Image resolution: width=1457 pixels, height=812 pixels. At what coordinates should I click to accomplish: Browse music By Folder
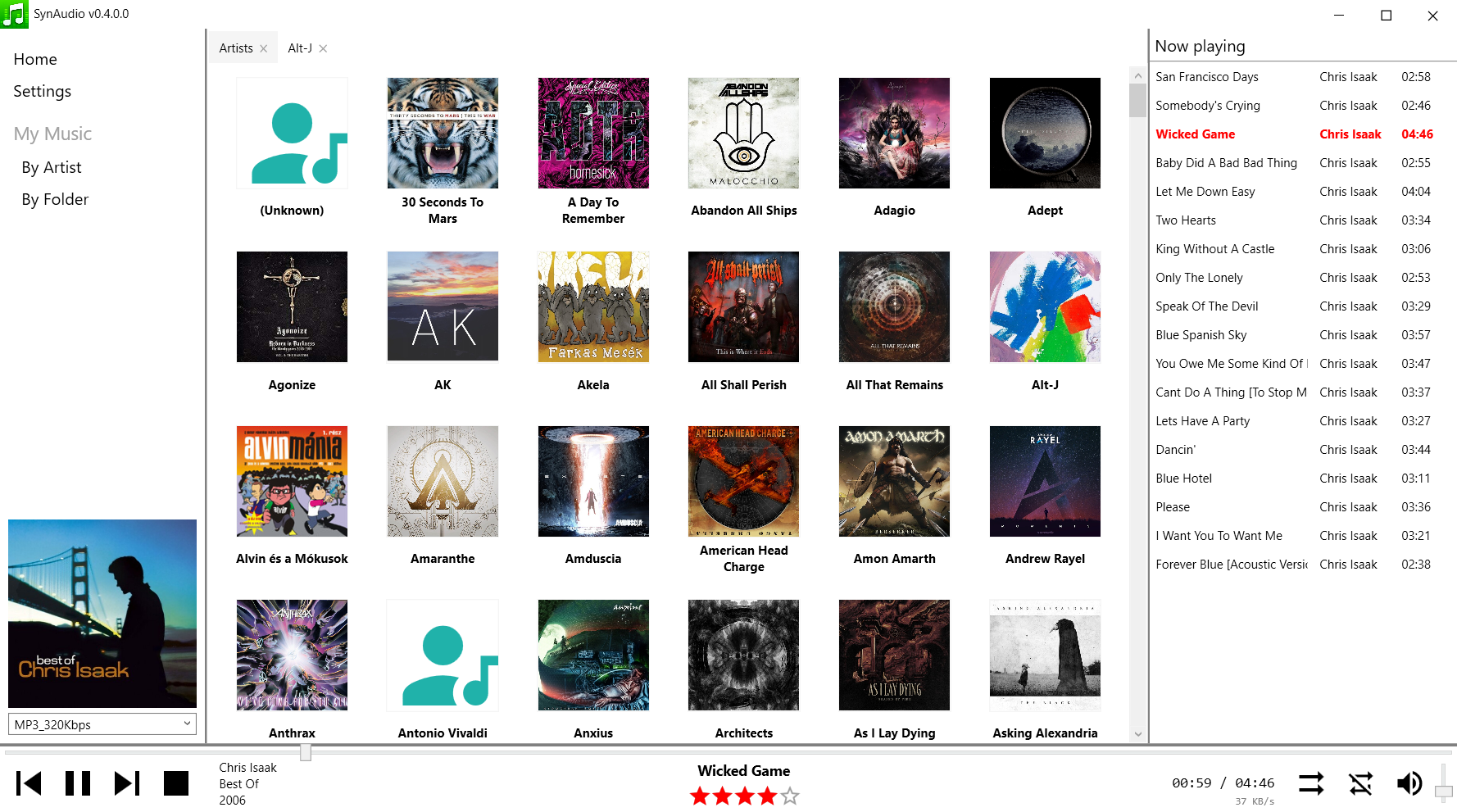(x=55, y=199)
